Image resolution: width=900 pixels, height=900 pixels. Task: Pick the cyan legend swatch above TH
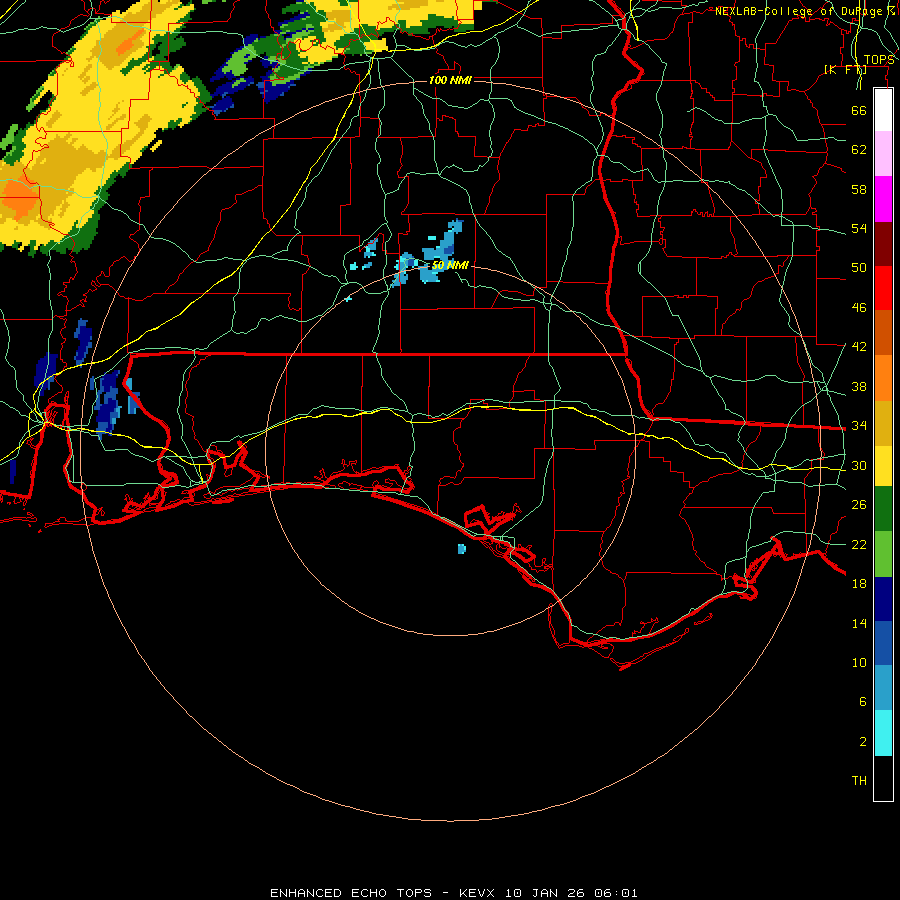[x=883, y=733]
